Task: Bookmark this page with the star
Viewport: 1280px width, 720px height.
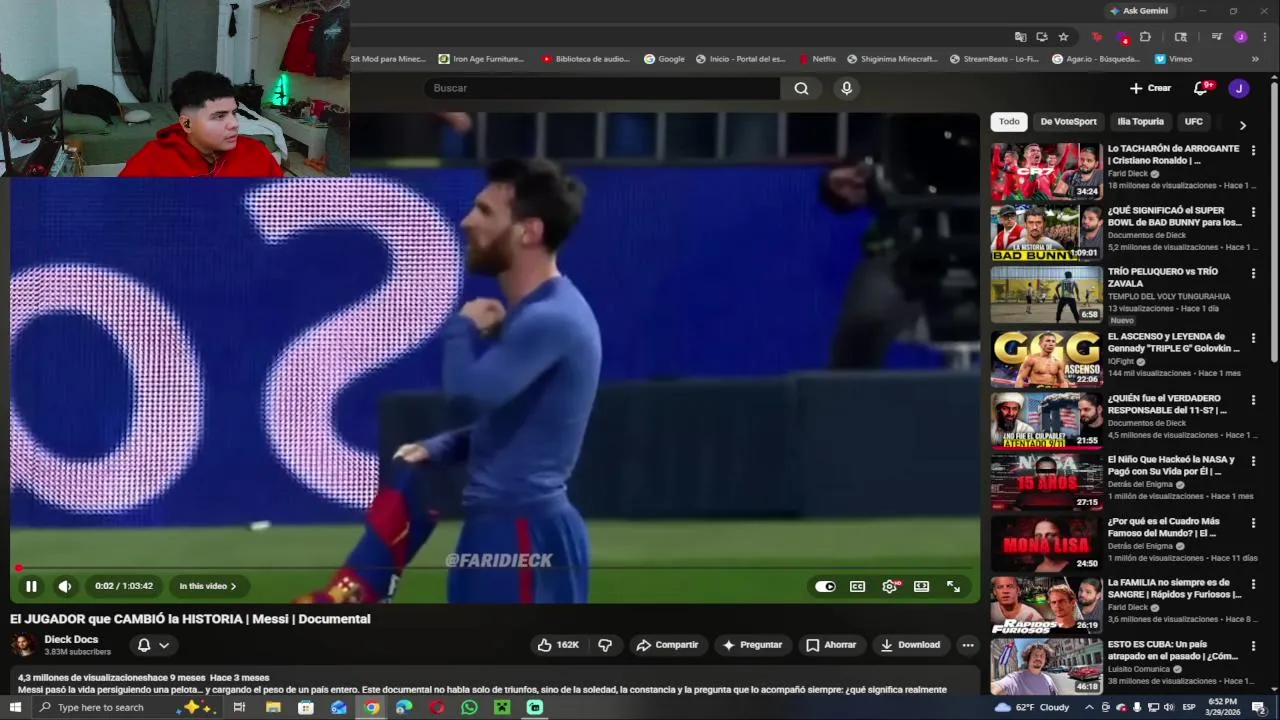Action: pos(1064,37)
